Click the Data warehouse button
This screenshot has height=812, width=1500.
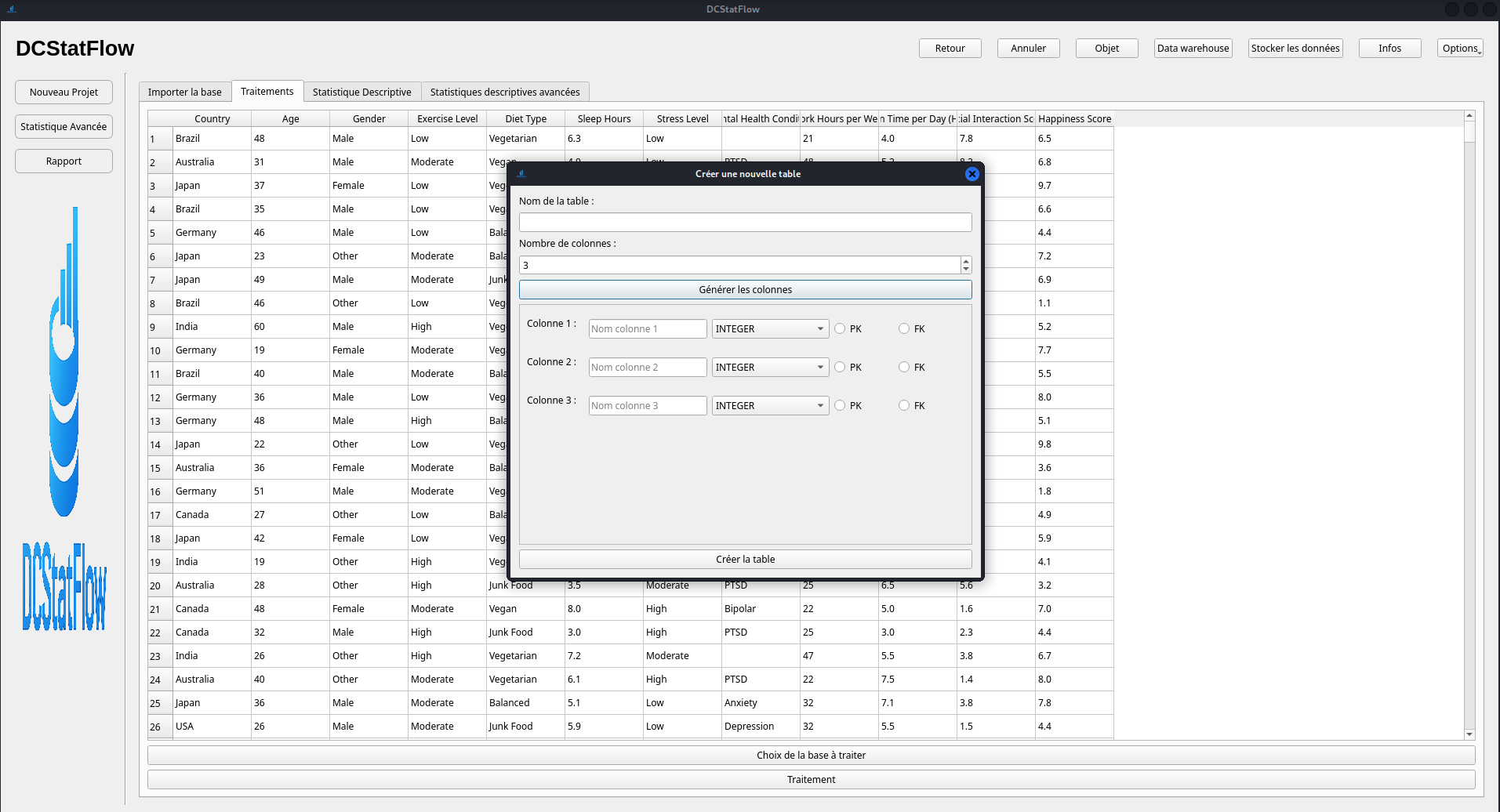tap(1193, 49)
